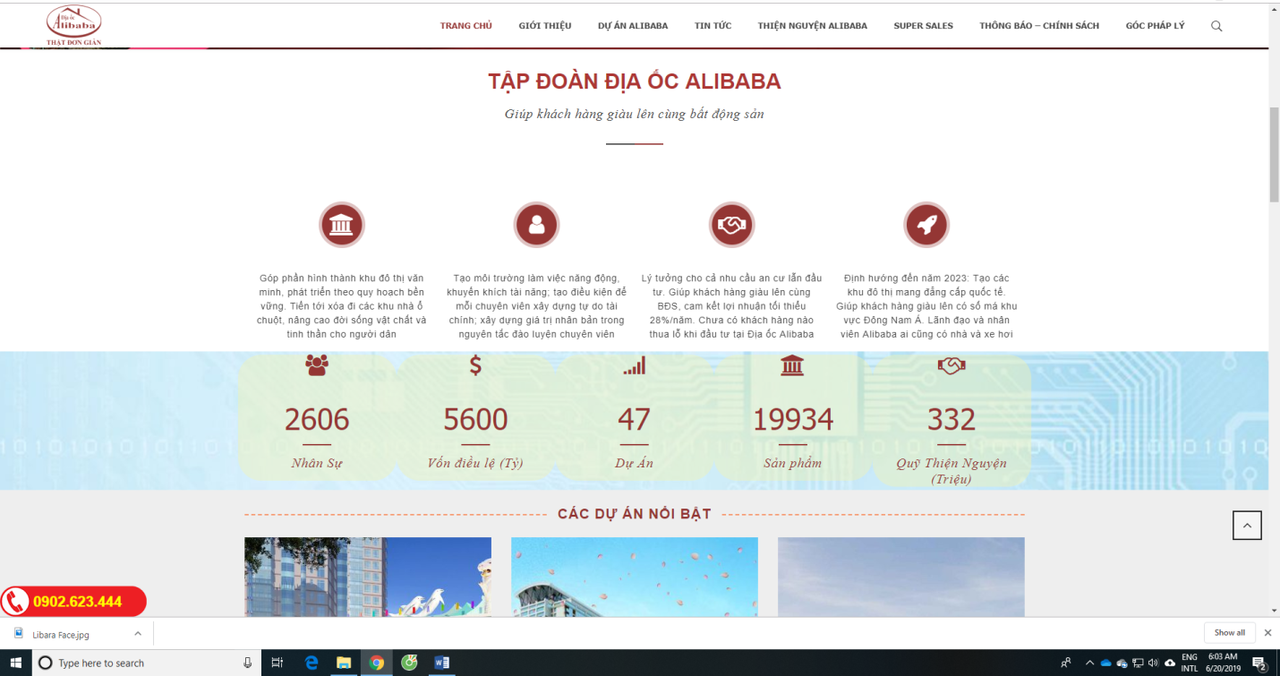Click the user profile circle icon
Viewport: 1280px width, 676px height.
(x=536, y=225)
